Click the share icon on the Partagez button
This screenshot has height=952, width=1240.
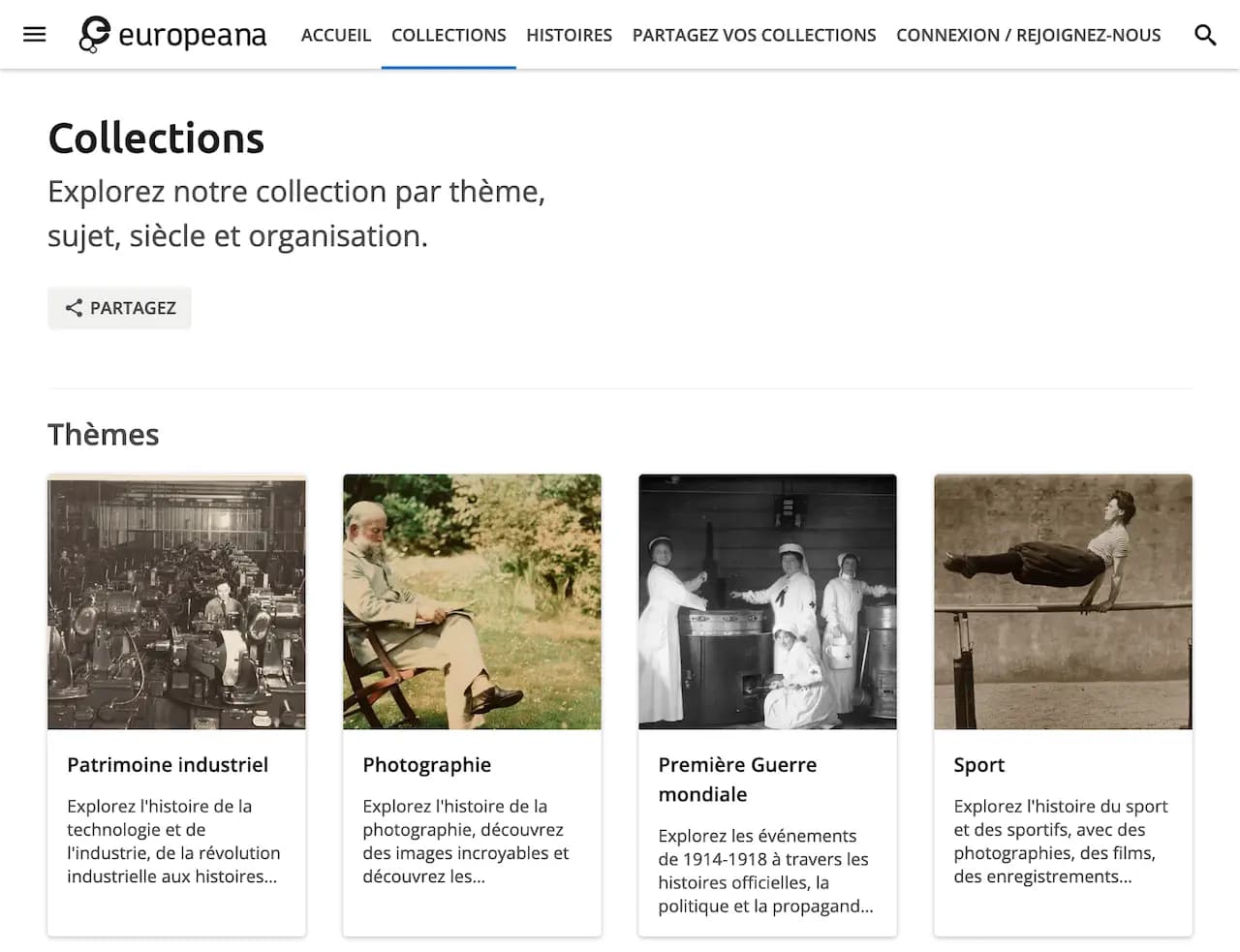click(74, 307)
